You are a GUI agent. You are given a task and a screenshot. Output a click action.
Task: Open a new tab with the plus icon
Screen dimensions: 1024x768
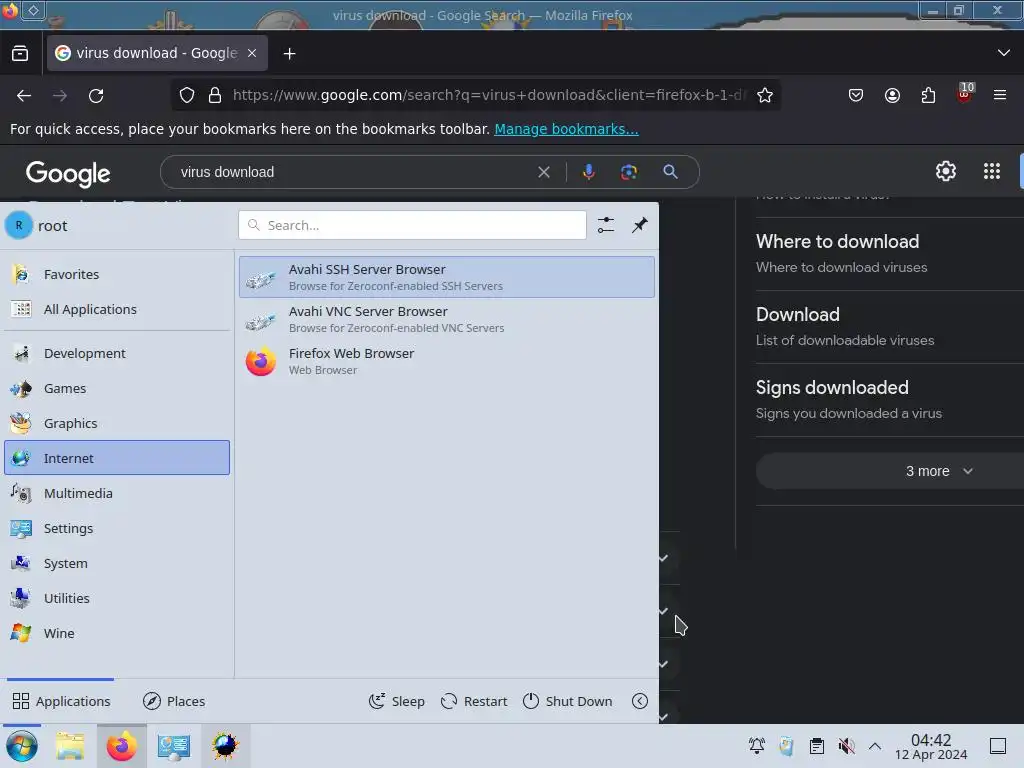[289, 54]
